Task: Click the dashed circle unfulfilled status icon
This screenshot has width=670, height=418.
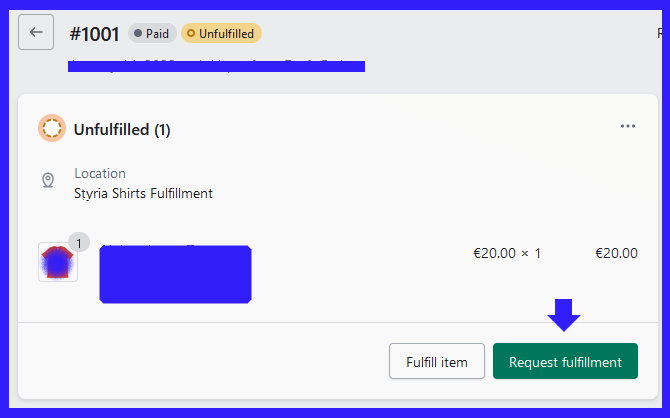Action: (x=52, y=128)
